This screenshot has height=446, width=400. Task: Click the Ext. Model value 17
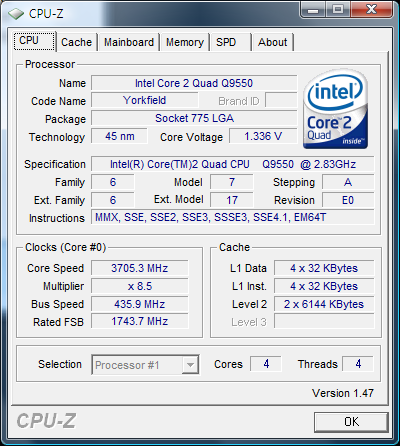click(x=232, y=200)
